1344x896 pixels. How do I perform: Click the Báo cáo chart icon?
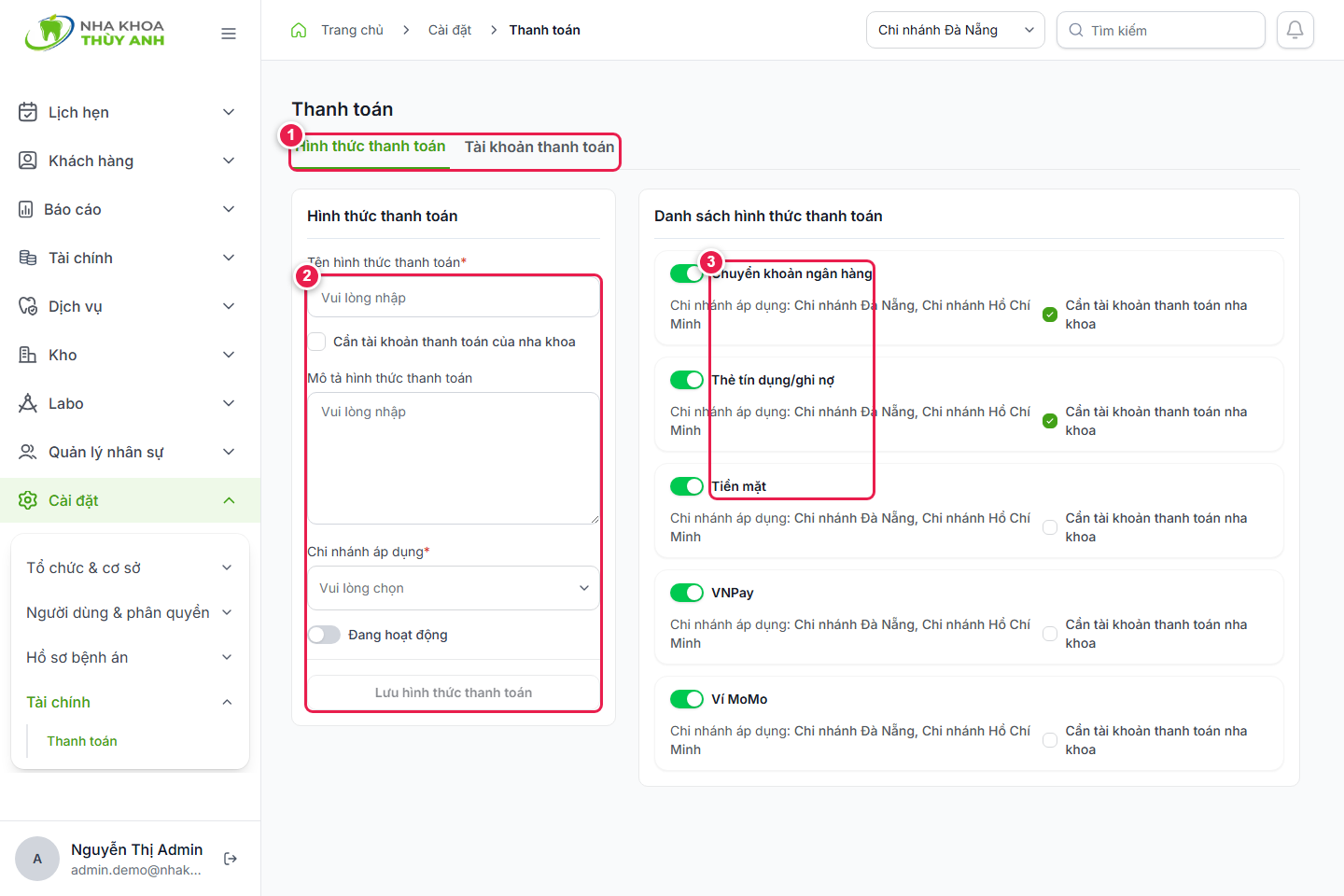pyautogui.click(x=26, y=209)
